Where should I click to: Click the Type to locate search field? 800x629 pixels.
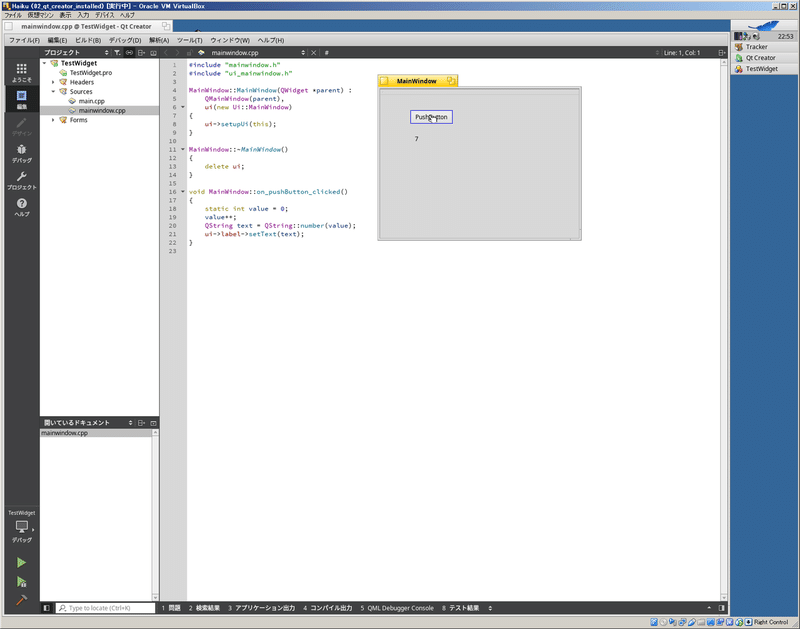point(105,608)
